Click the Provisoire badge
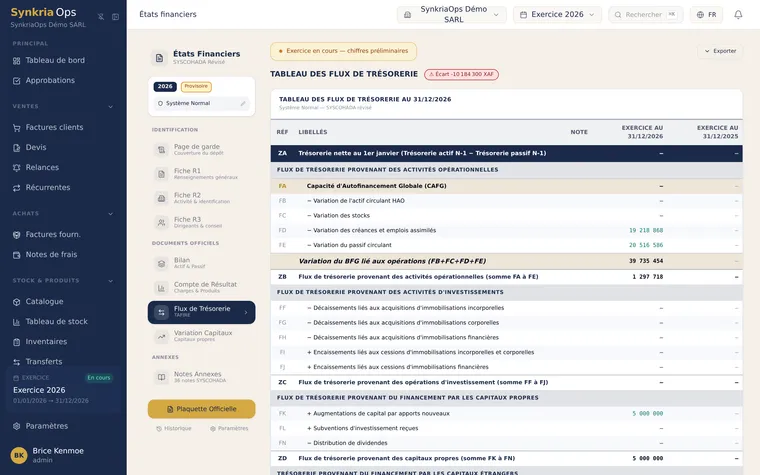This screenshot has width=760, height=475. point(196,87)
